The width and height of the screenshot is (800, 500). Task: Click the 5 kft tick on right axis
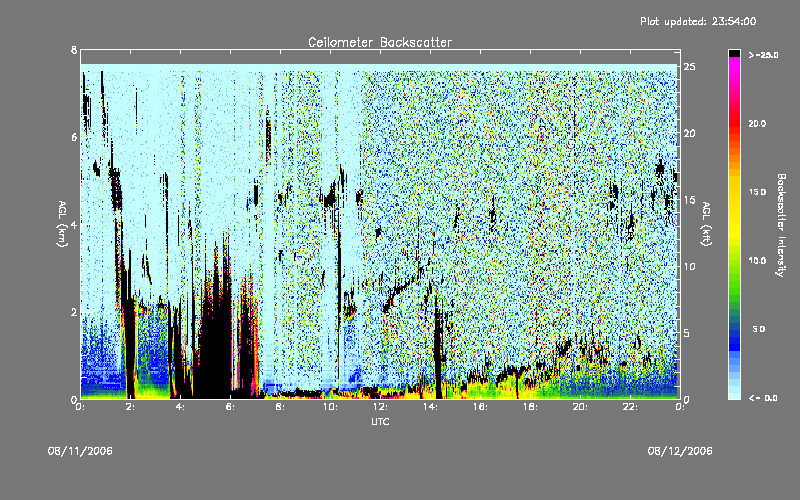coord(689,333)
